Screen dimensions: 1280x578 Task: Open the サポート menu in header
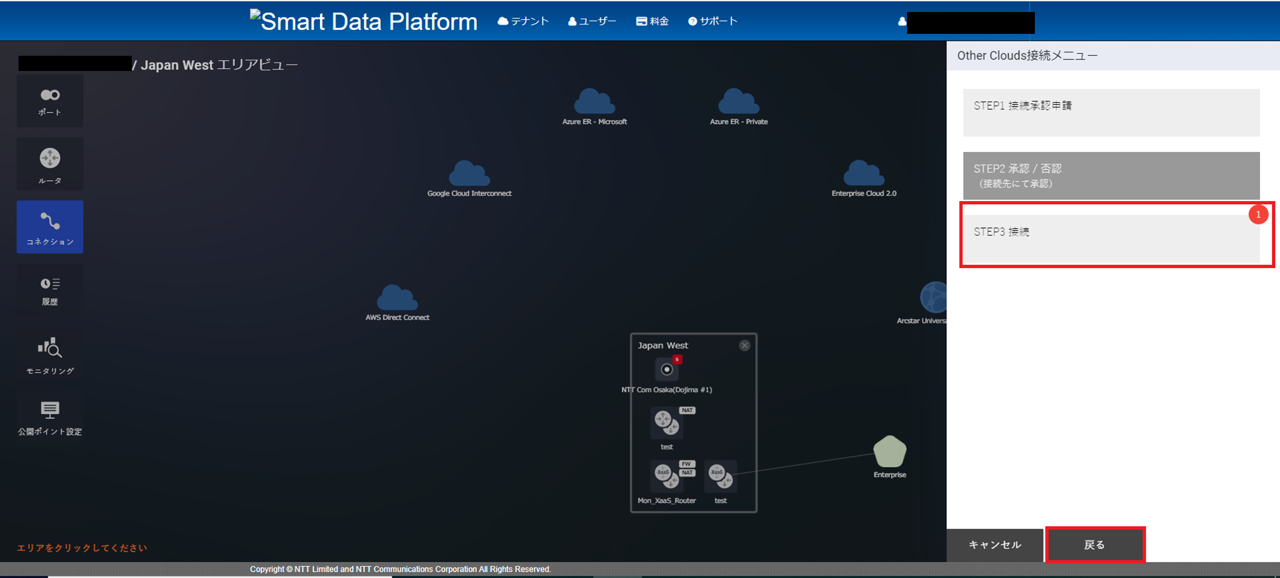pyautogui.click(x=712, y=21)
